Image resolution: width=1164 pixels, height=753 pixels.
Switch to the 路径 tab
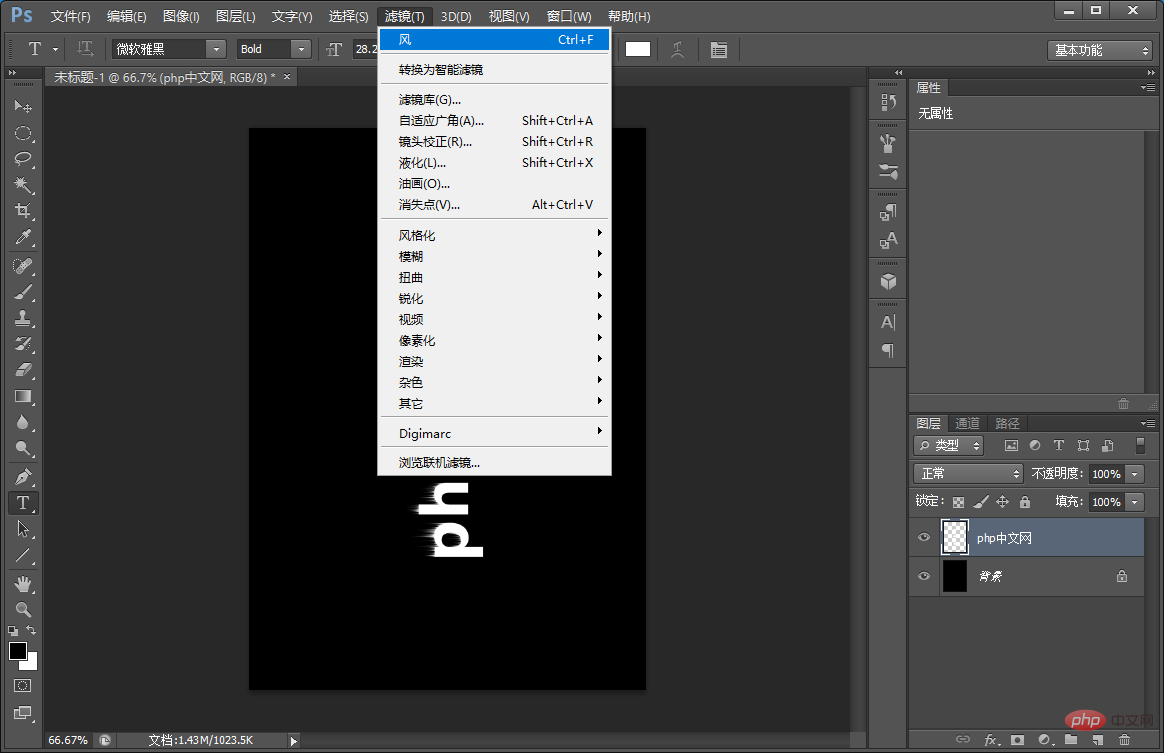(1007, 423)
